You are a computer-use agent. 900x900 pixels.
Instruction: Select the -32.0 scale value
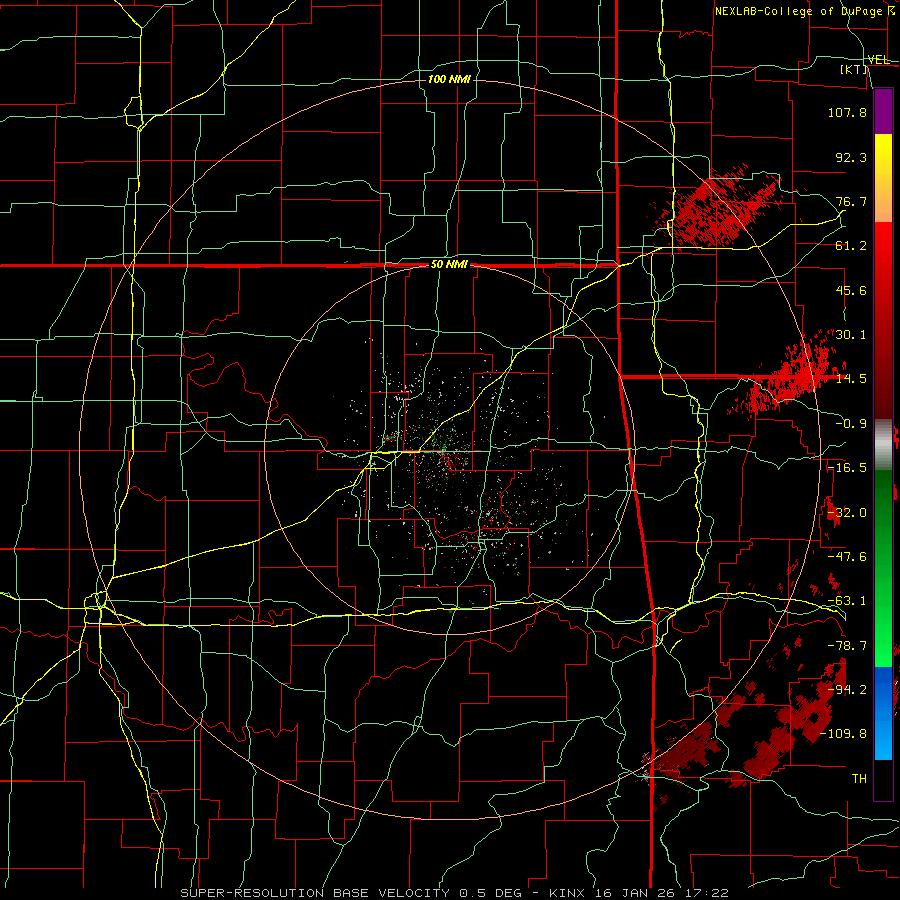[847, 513]
